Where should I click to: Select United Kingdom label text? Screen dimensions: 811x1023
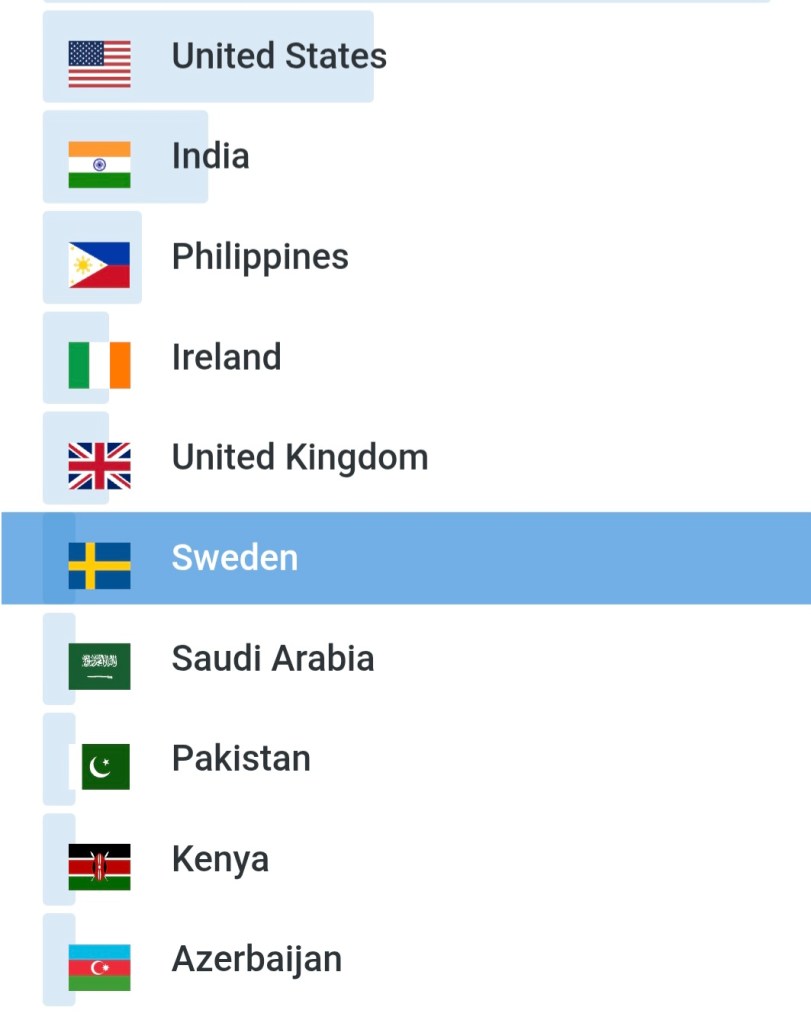click(x=300, y=457)
